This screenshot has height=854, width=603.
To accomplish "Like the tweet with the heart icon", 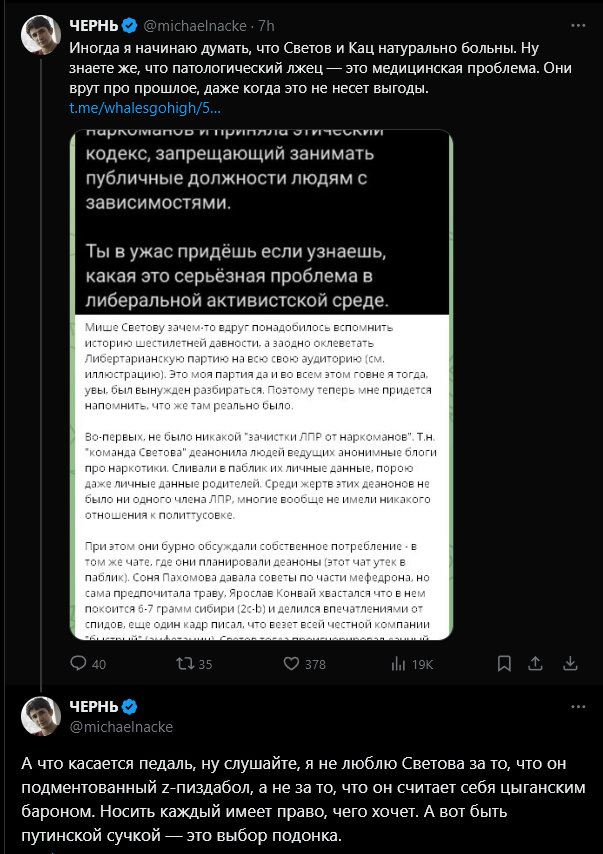I will (x=291, y=663).
